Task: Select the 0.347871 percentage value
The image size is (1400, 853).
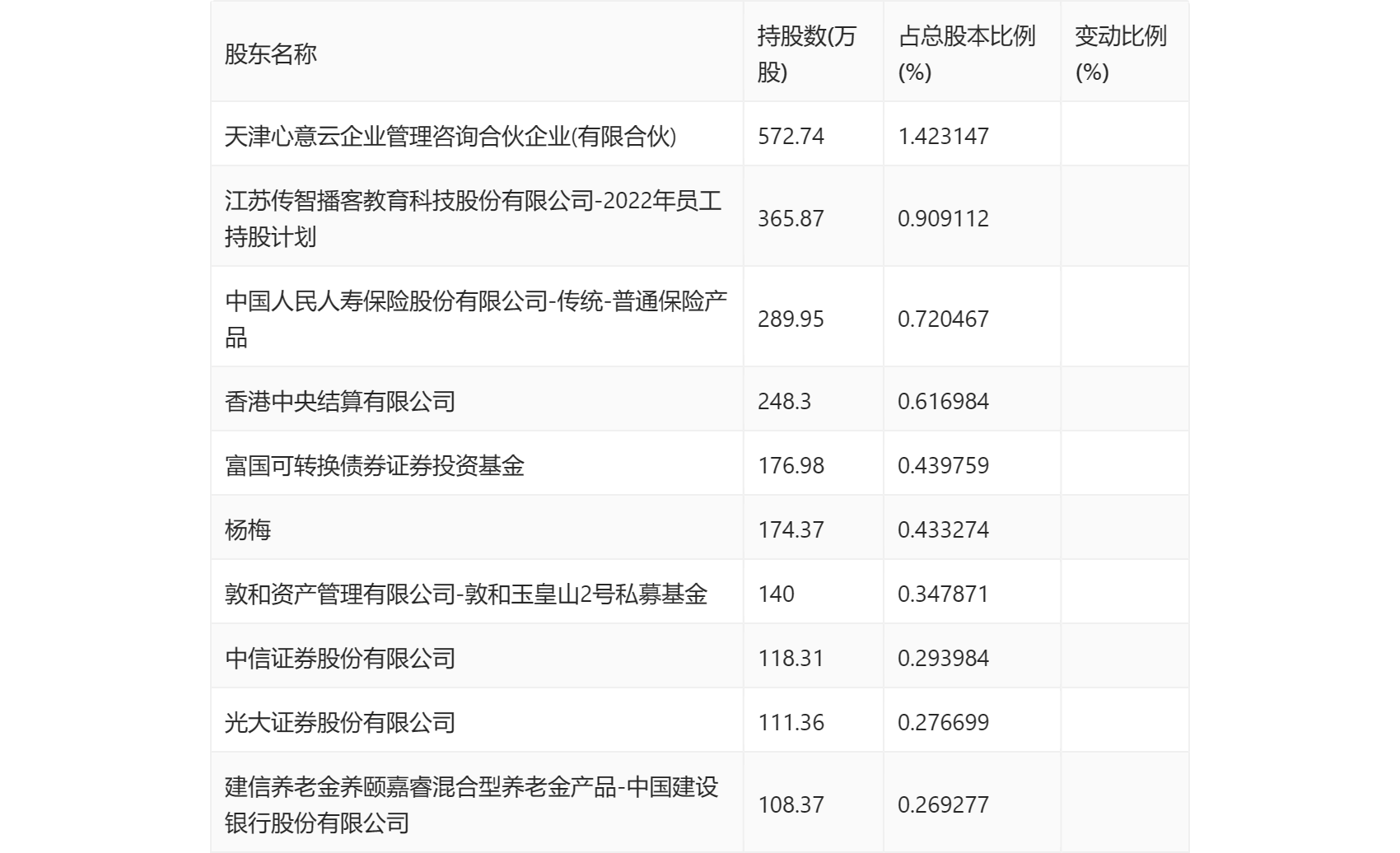Action: tap(943, 594)
